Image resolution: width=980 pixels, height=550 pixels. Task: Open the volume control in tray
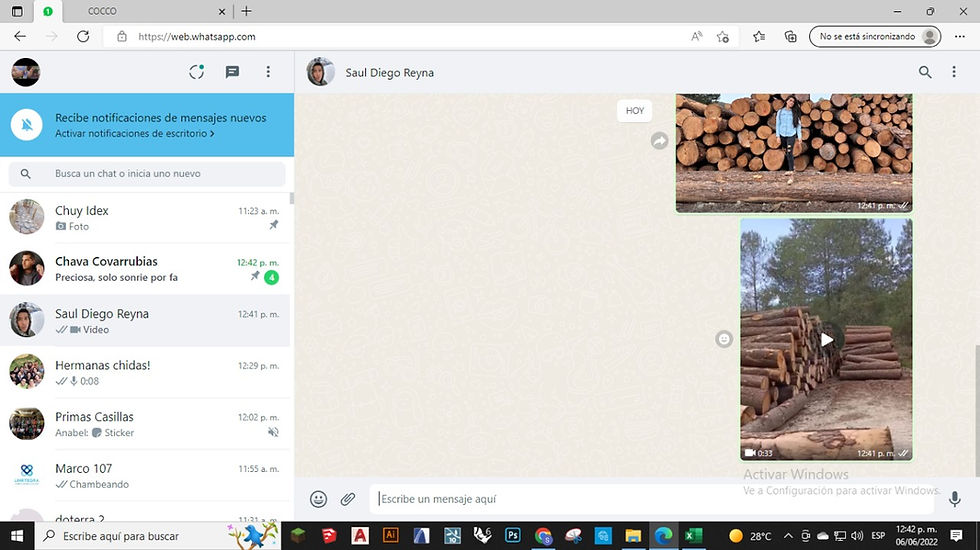(857, 536)
